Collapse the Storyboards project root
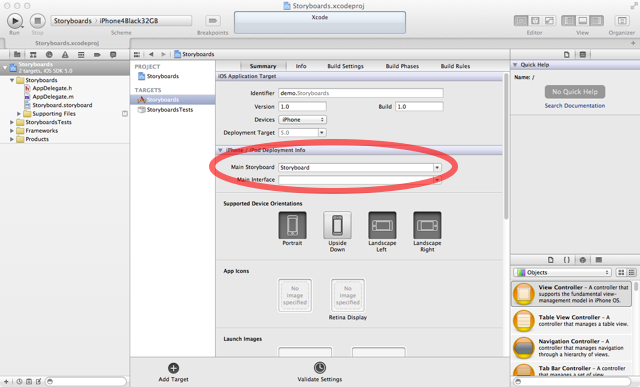The image size is (640, 387). click(4, 67)
